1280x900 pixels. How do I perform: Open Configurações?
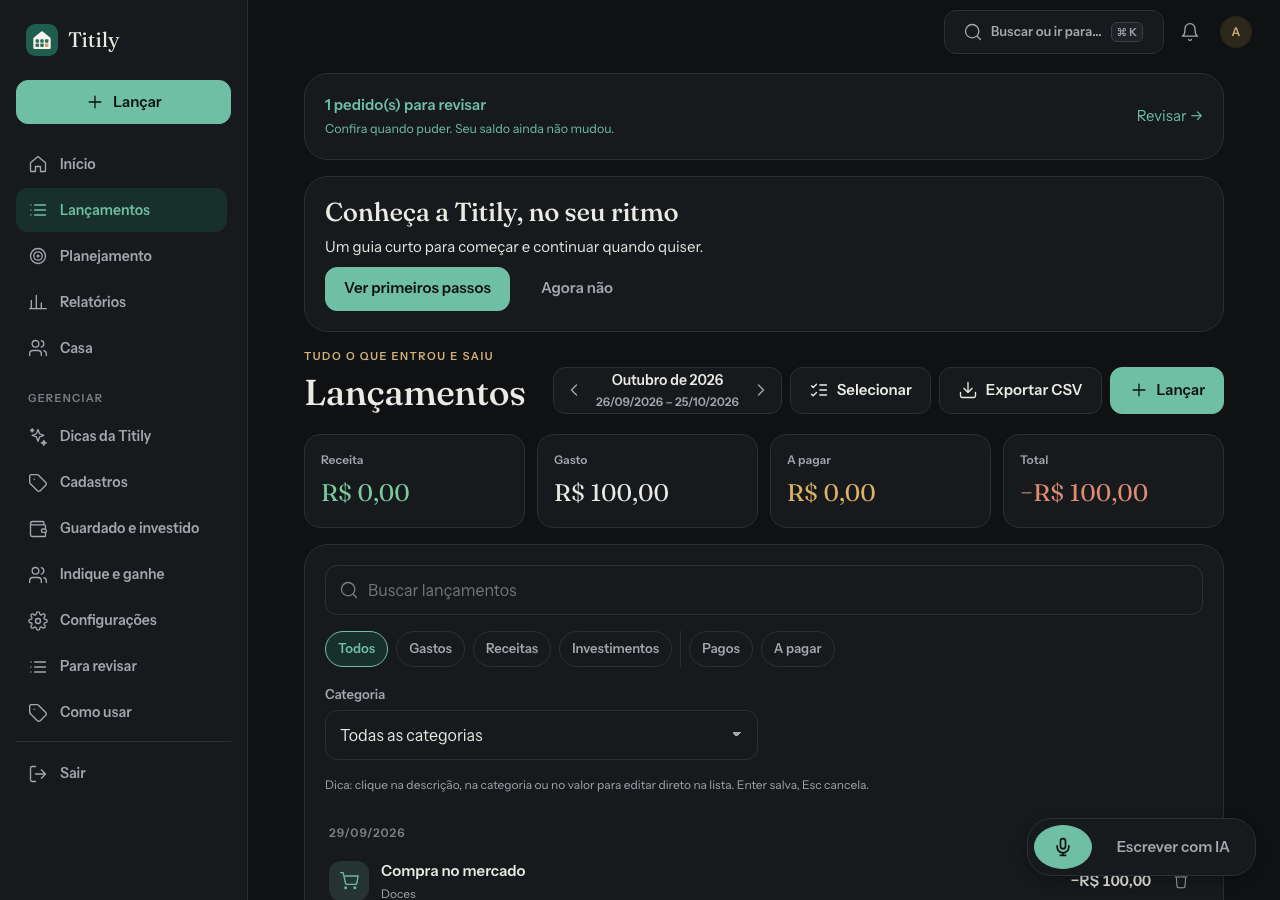121,620
